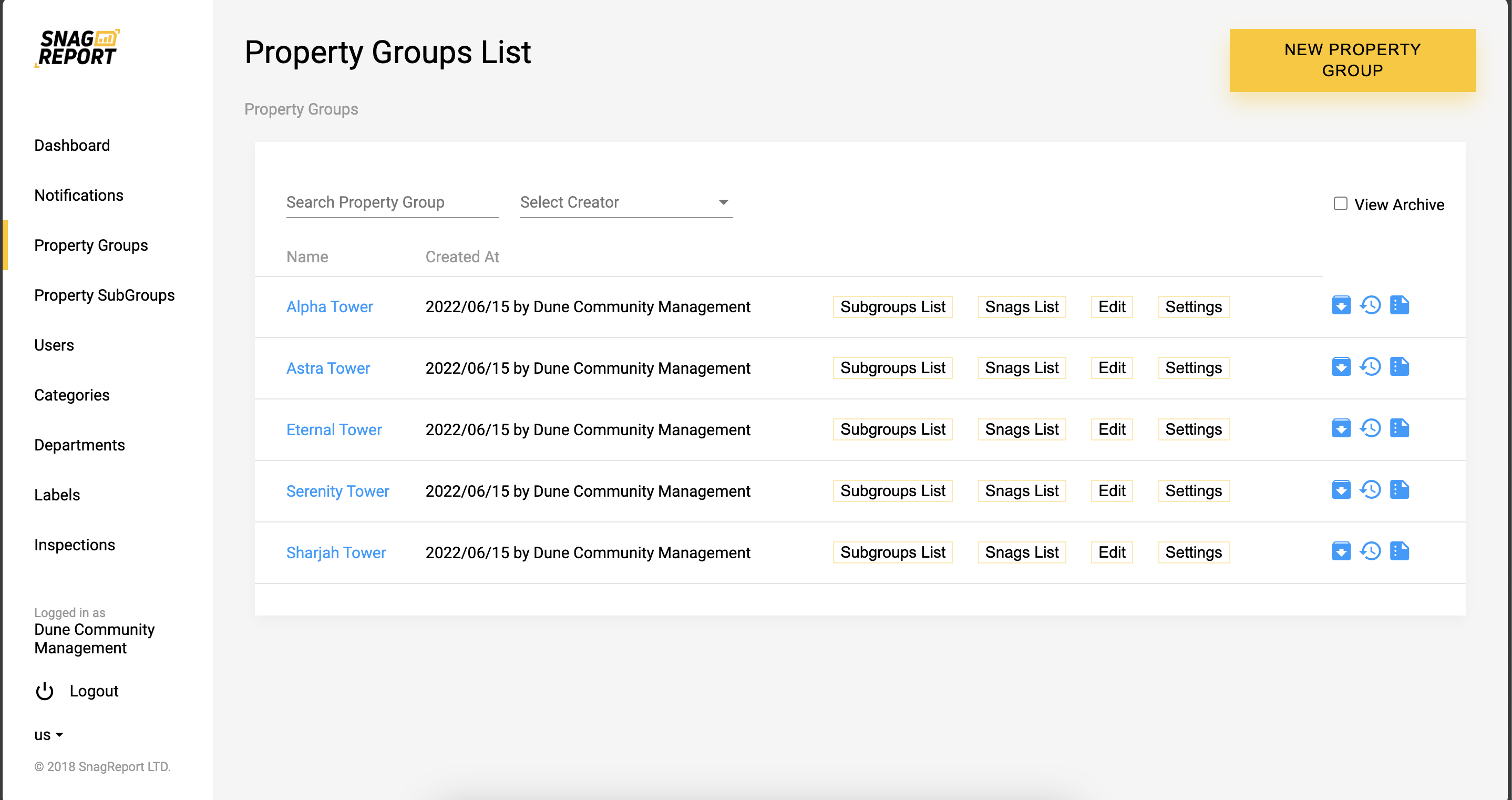Screen dimensions: 1512x800
Task: Select Property SubGroups in the sidebar
Action: tap(105, 295)
